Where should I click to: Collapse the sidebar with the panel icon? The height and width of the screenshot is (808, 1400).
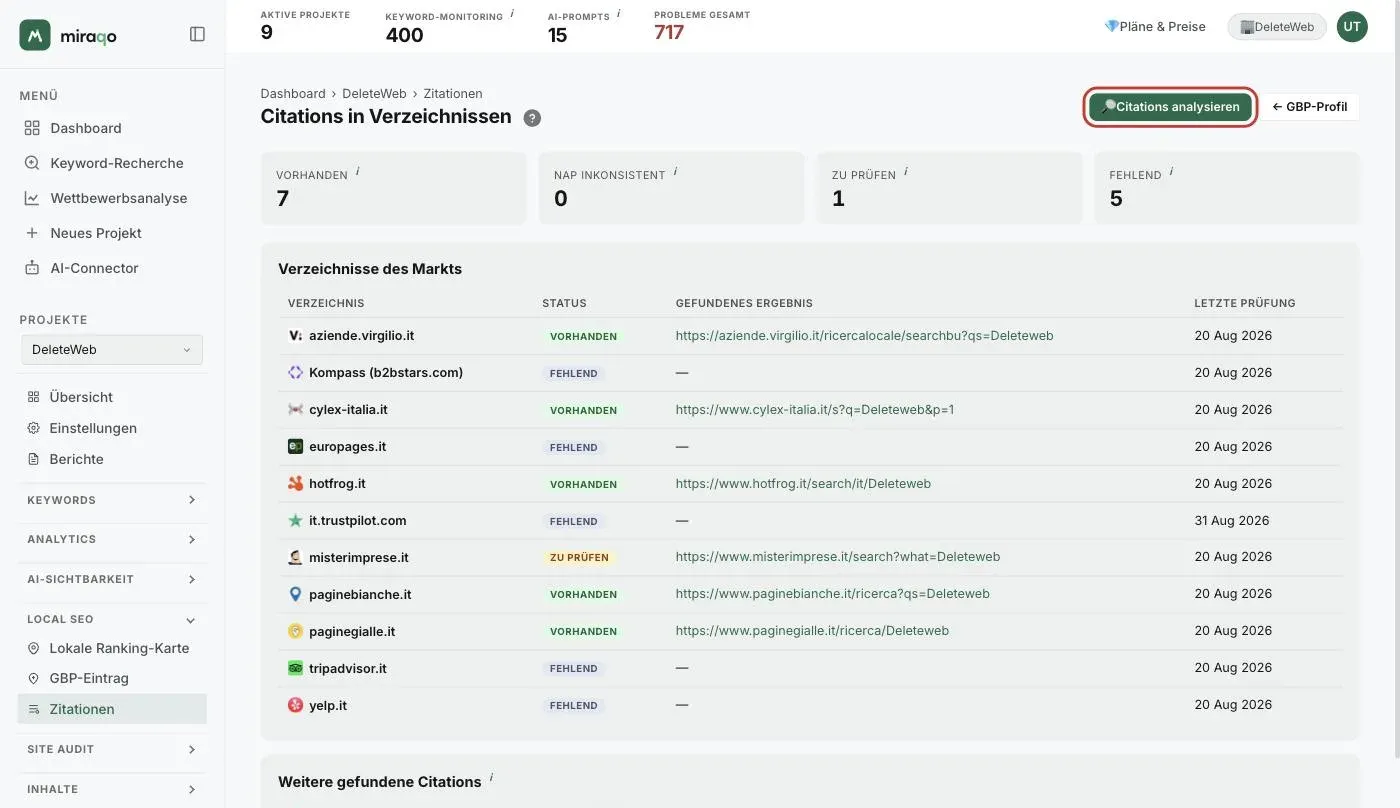click(x=197, y=34)
